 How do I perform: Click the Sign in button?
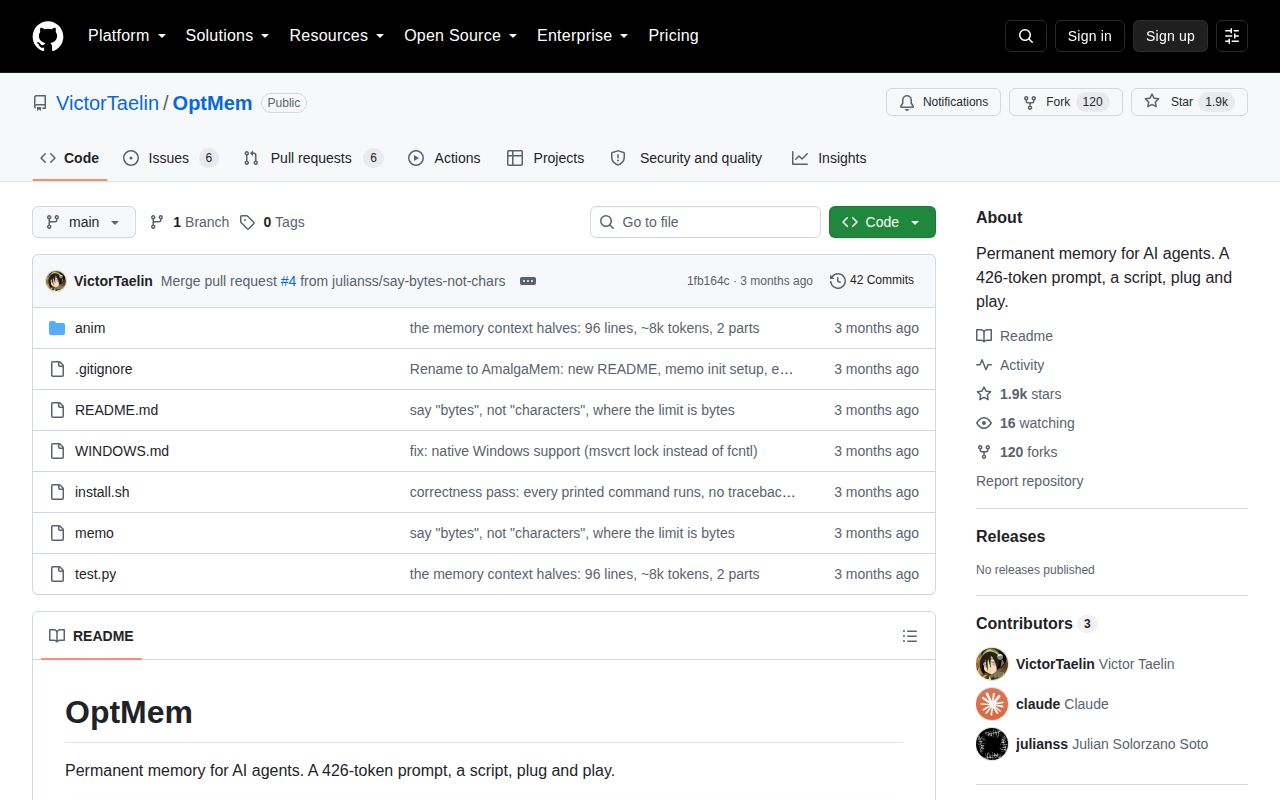[1089, 36]
